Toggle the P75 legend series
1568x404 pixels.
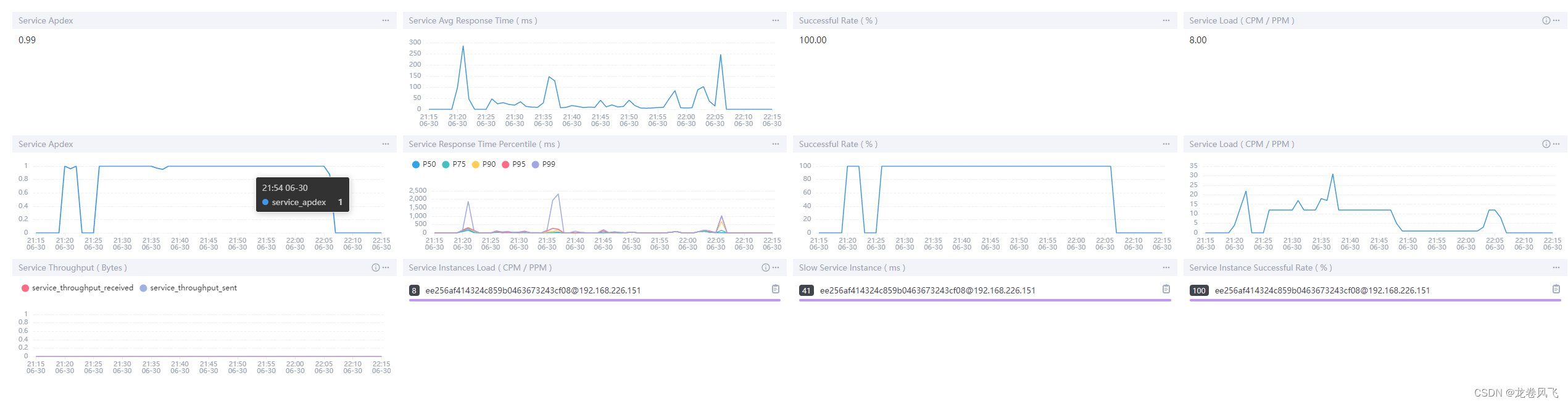454,164
